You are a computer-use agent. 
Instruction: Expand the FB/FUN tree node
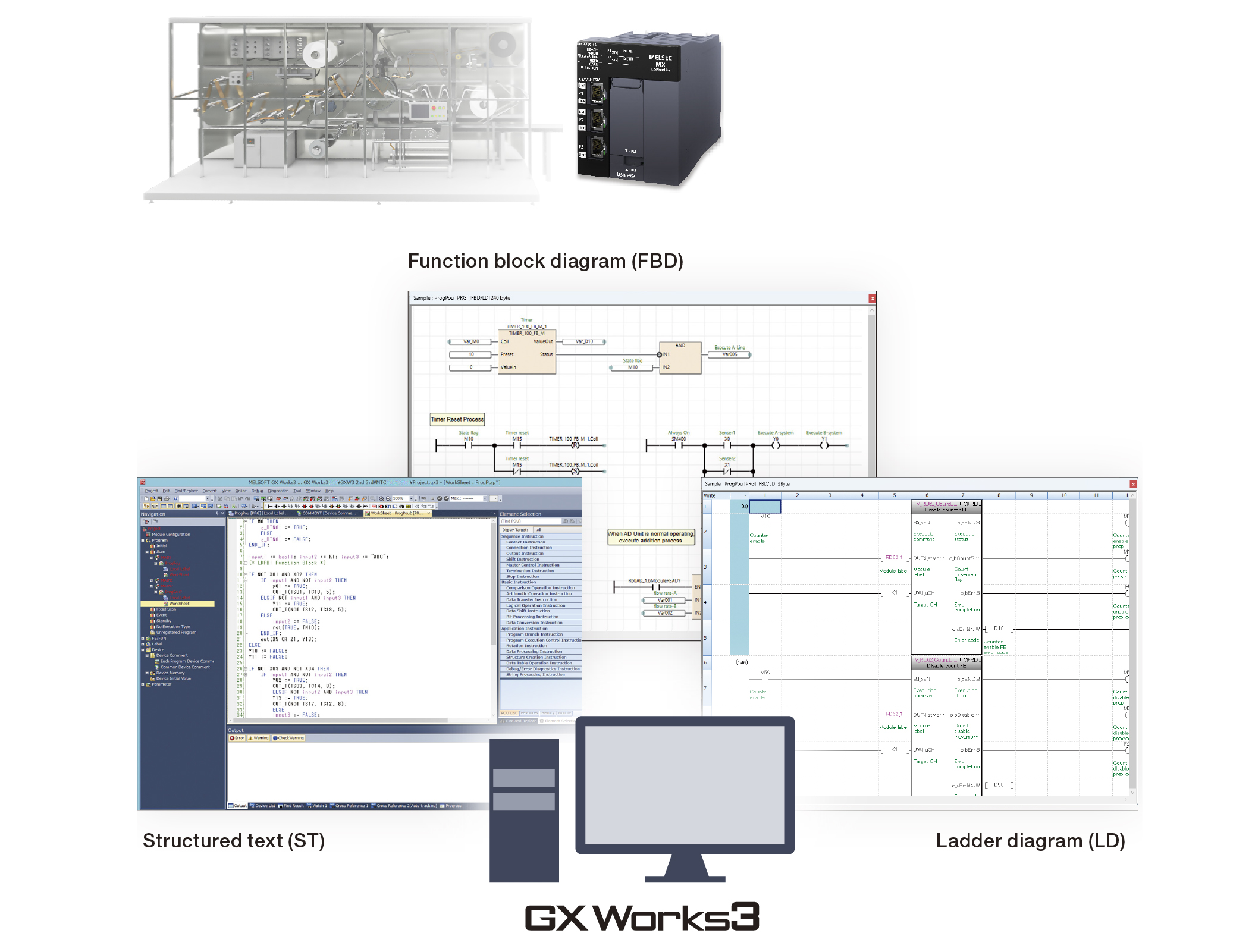(143, 639)
